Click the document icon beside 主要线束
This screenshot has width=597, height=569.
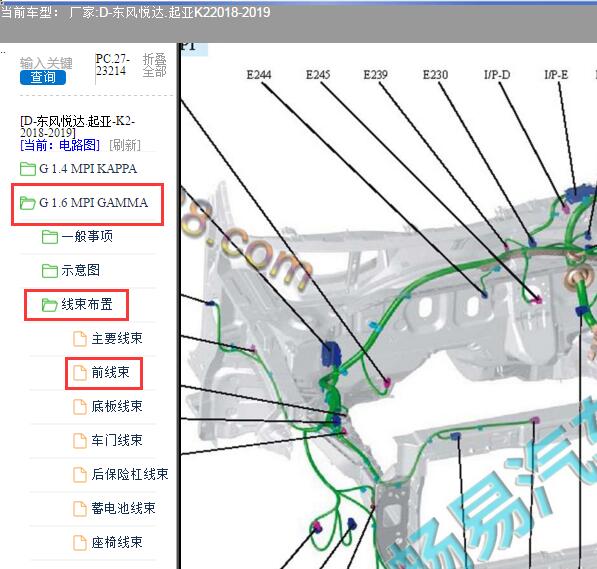tap(80, 339)
